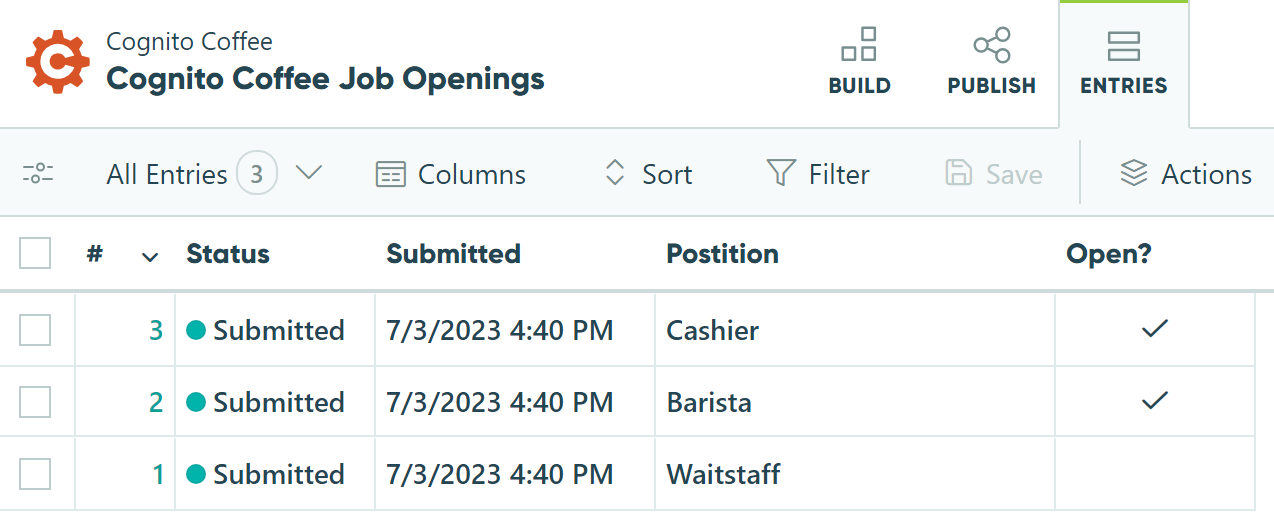Click the disabled Save button

994,174
